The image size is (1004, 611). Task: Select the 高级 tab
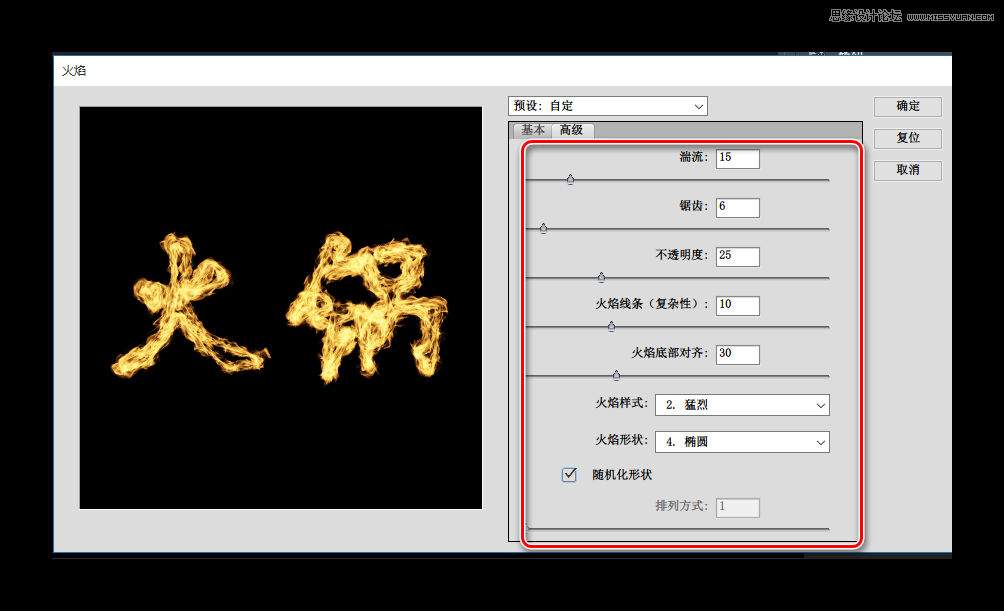coord(572,130)
